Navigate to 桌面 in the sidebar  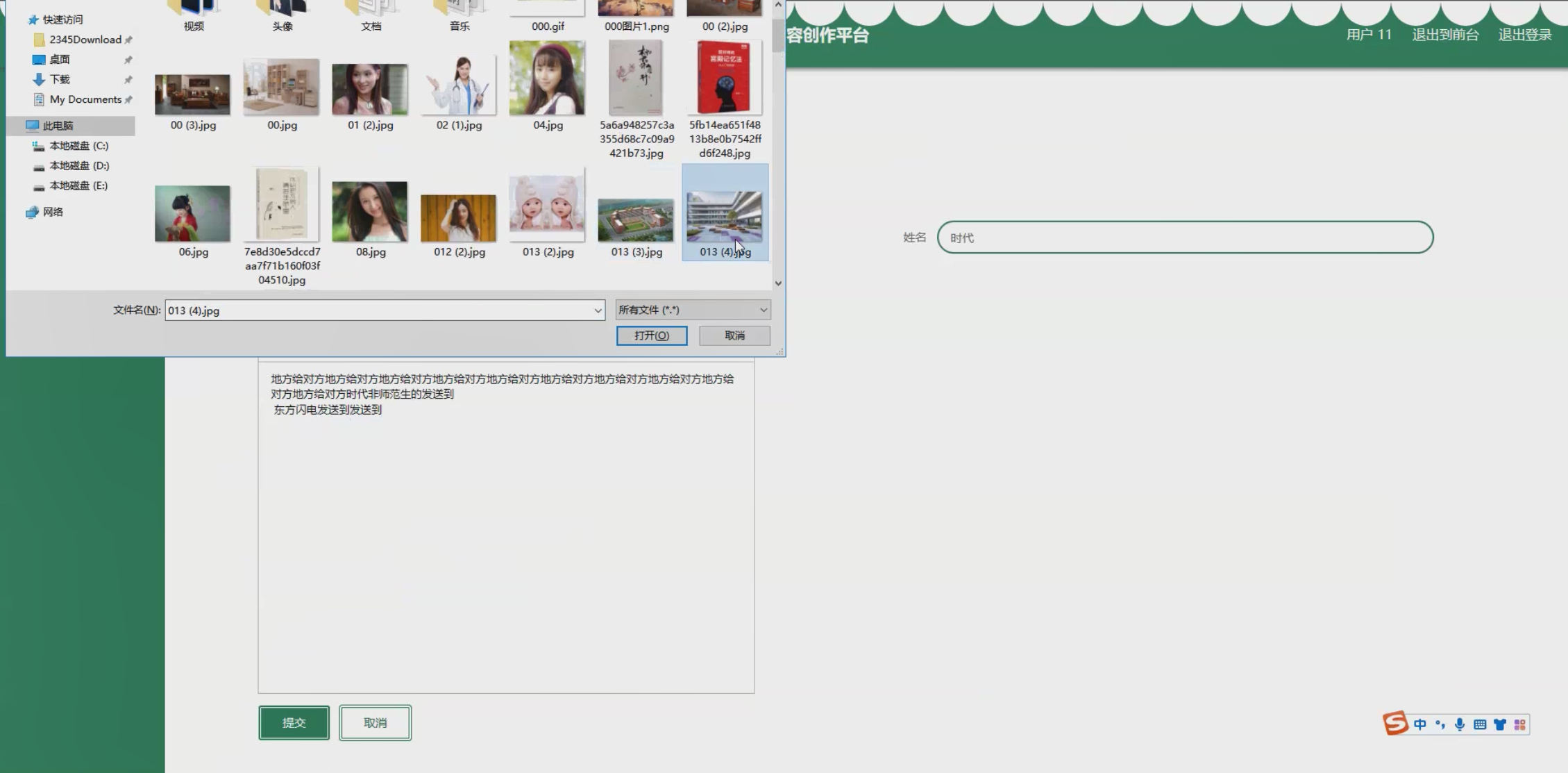tap(59, 60)
